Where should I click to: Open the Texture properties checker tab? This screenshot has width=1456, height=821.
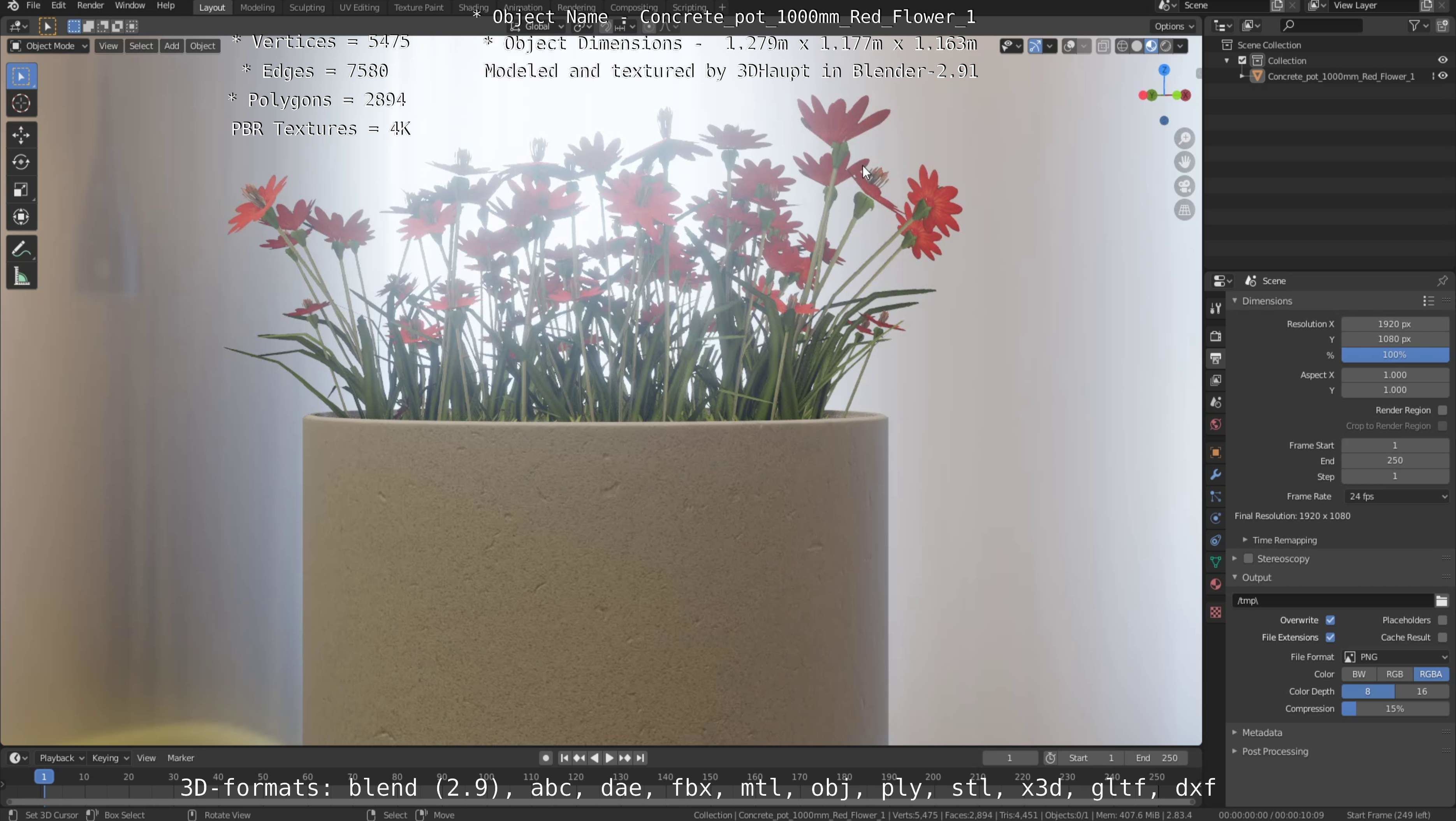1216,612
